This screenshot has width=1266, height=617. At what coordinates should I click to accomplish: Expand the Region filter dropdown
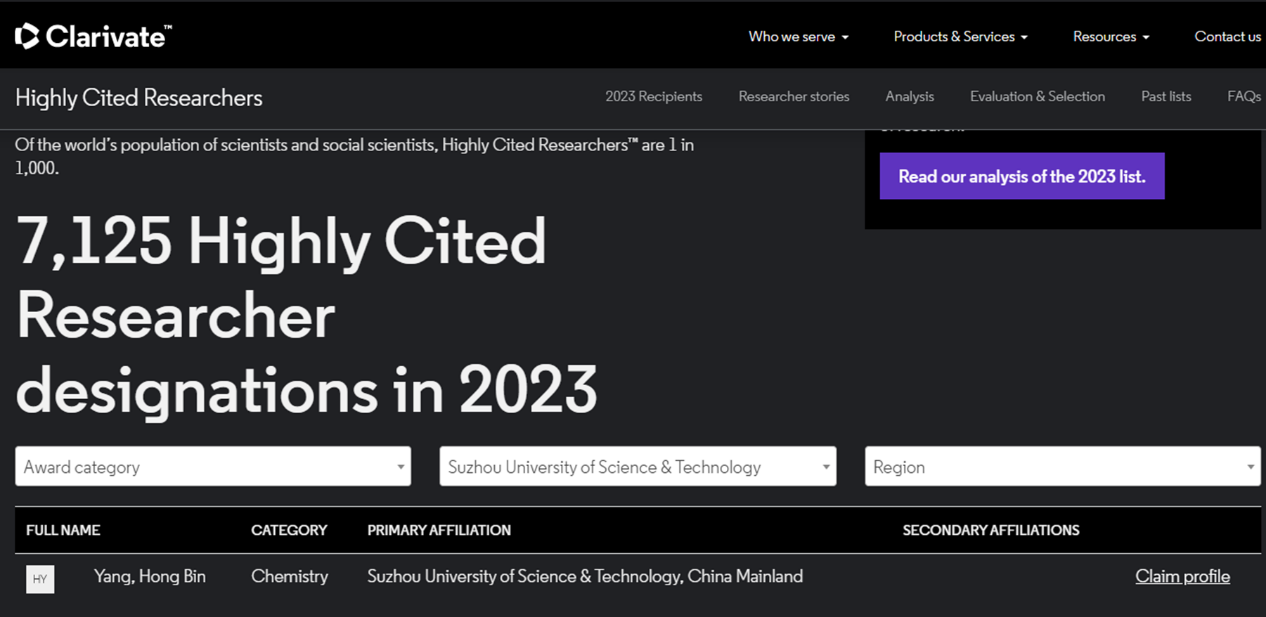click(x=1062, y=467)
